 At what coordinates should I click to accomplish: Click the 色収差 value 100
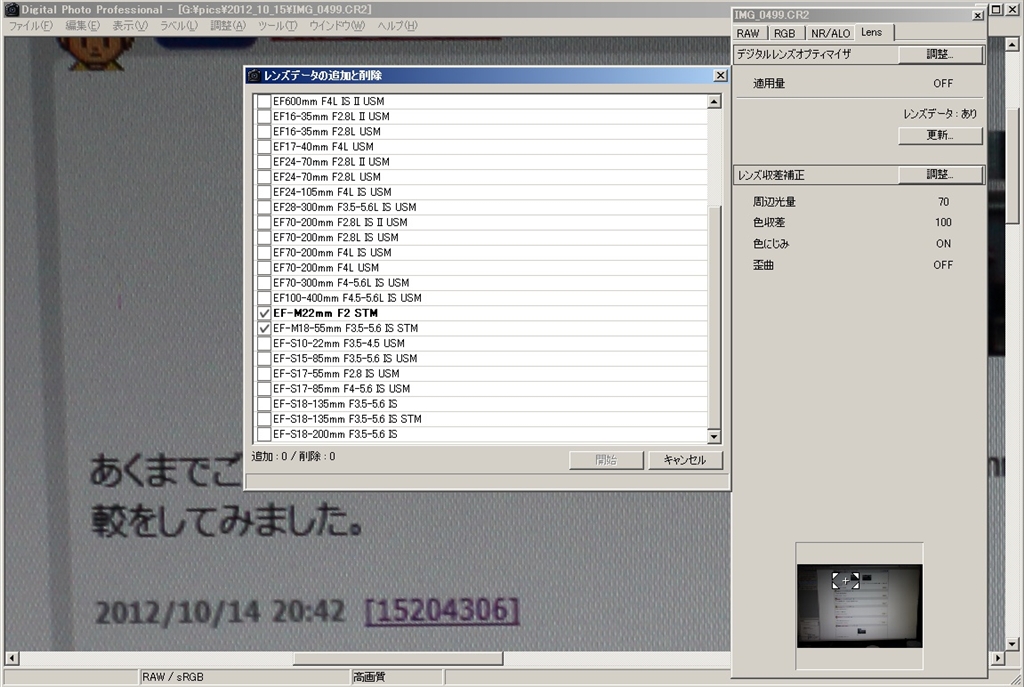point(943,222)
